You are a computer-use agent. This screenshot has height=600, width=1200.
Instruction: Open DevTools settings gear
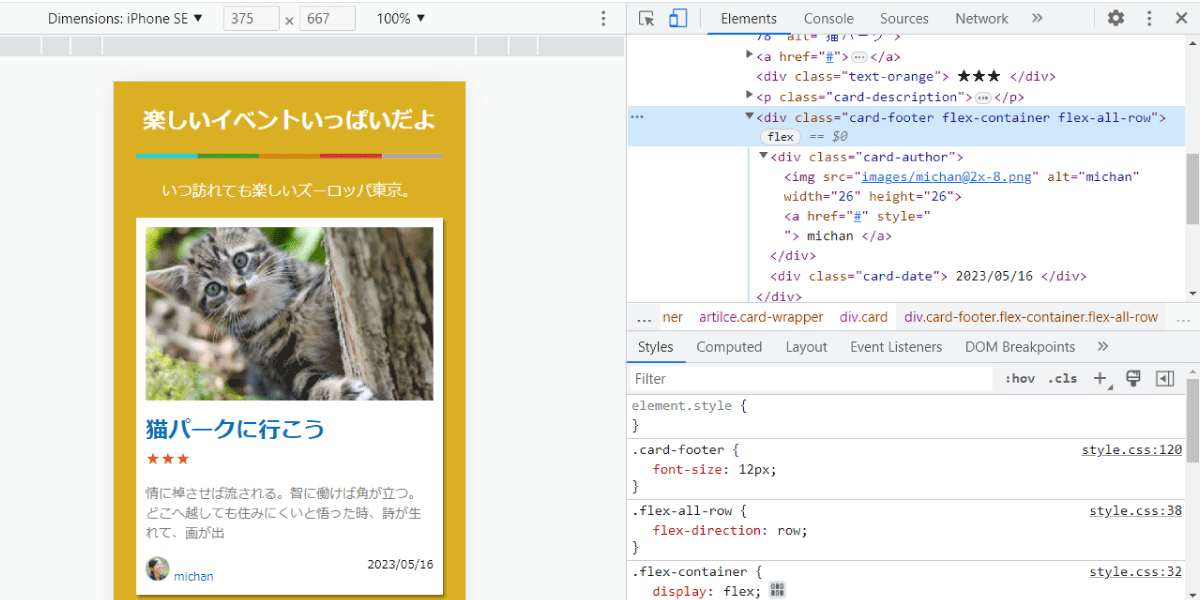[x=1116, y=18]
